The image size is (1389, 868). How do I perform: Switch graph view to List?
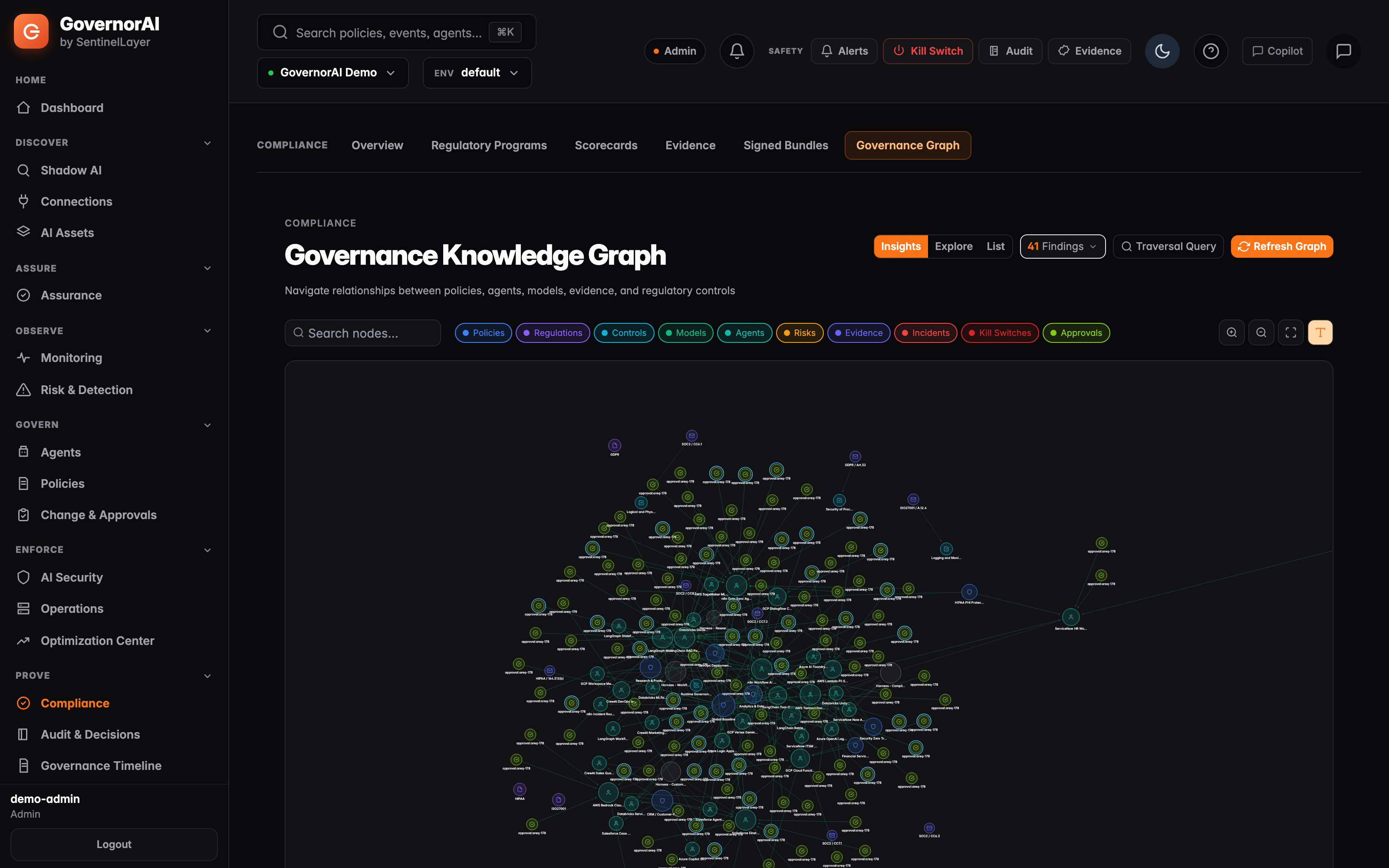click(x=995, y=246)
